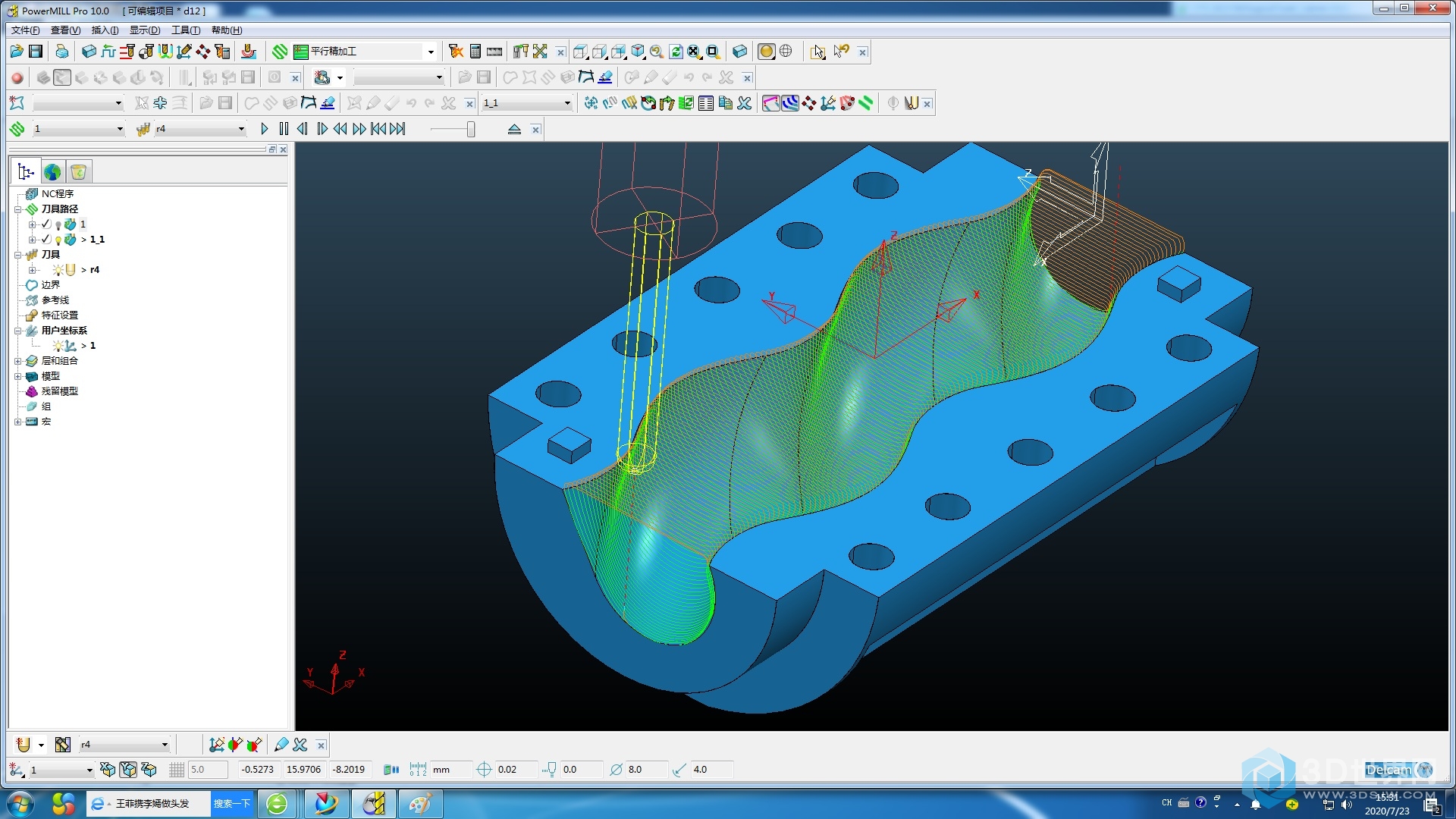Open the 显示(D) menu
This screenshot has height=819, width=1456.
pyautogui.click(x=145, y=30)
